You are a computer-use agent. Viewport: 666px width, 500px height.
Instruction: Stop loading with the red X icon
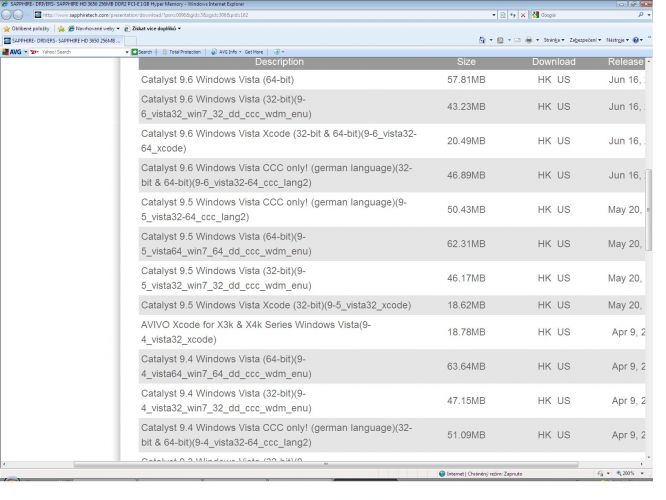[x=523, y=15]
